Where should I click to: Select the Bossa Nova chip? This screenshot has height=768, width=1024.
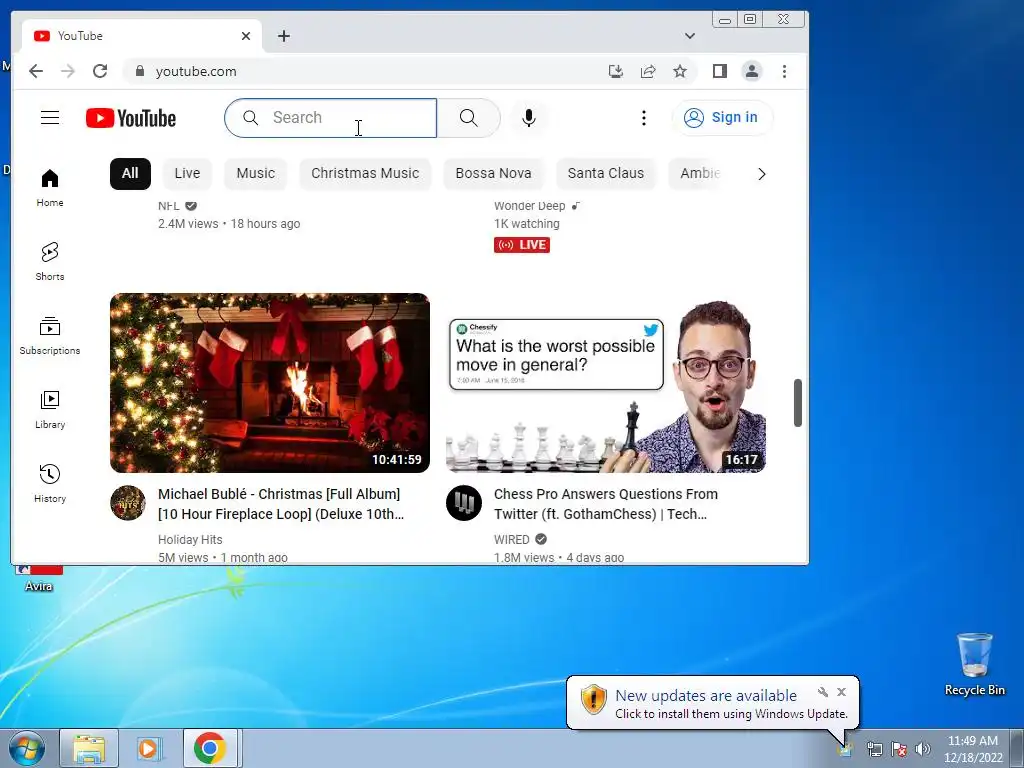tap(493, 173)
